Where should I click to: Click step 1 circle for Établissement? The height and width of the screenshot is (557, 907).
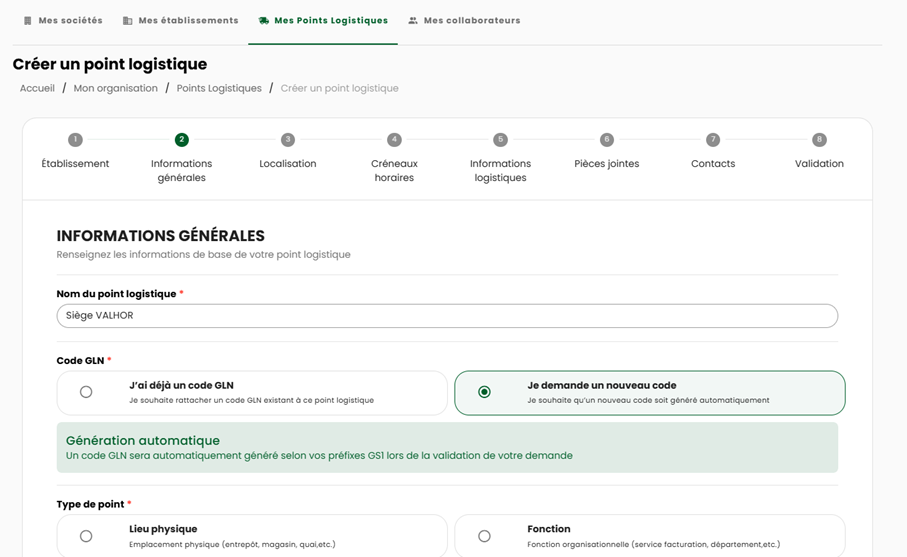click(x=75, y=139)
